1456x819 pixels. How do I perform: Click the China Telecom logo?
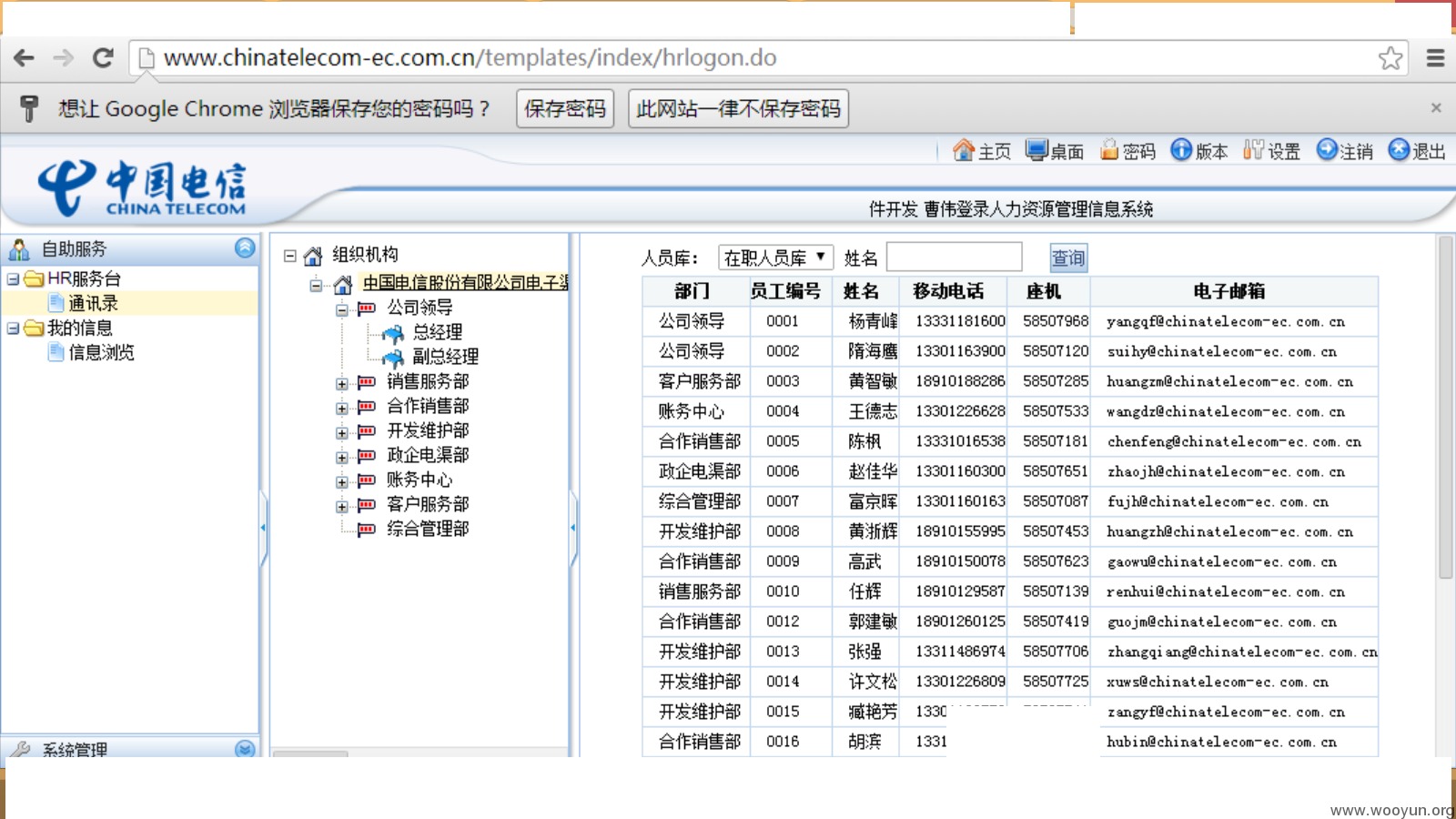click(141, 188)
